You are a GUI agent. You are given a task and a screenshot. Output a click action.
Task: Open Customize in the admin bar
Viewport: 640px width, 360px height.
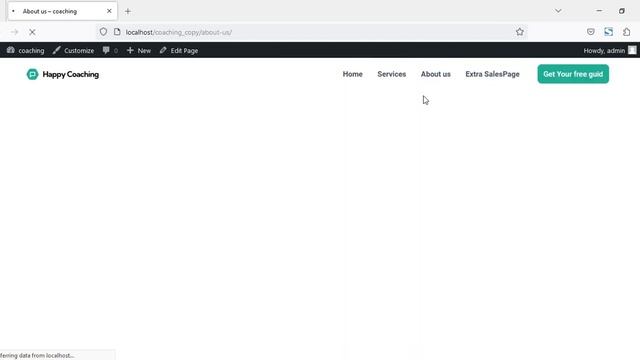point(73,50)
